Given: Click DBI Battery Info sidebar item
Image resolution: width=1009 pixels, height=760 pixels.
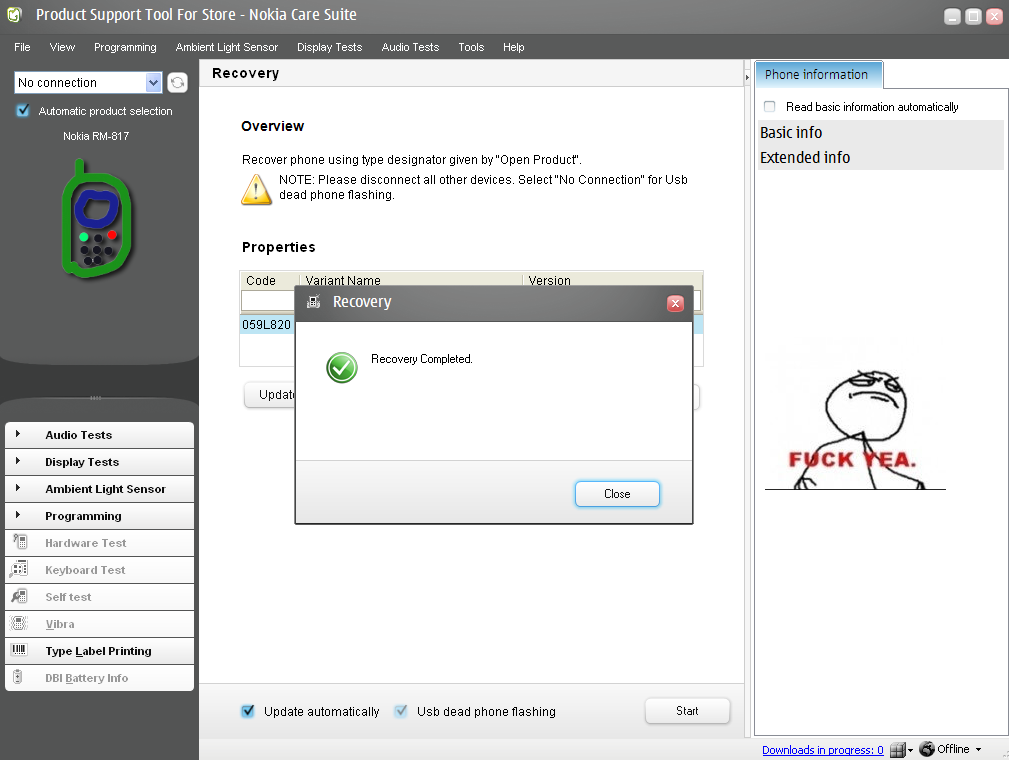Looking at the screenshot, I should pyautogui.click(x=99, y=678).
